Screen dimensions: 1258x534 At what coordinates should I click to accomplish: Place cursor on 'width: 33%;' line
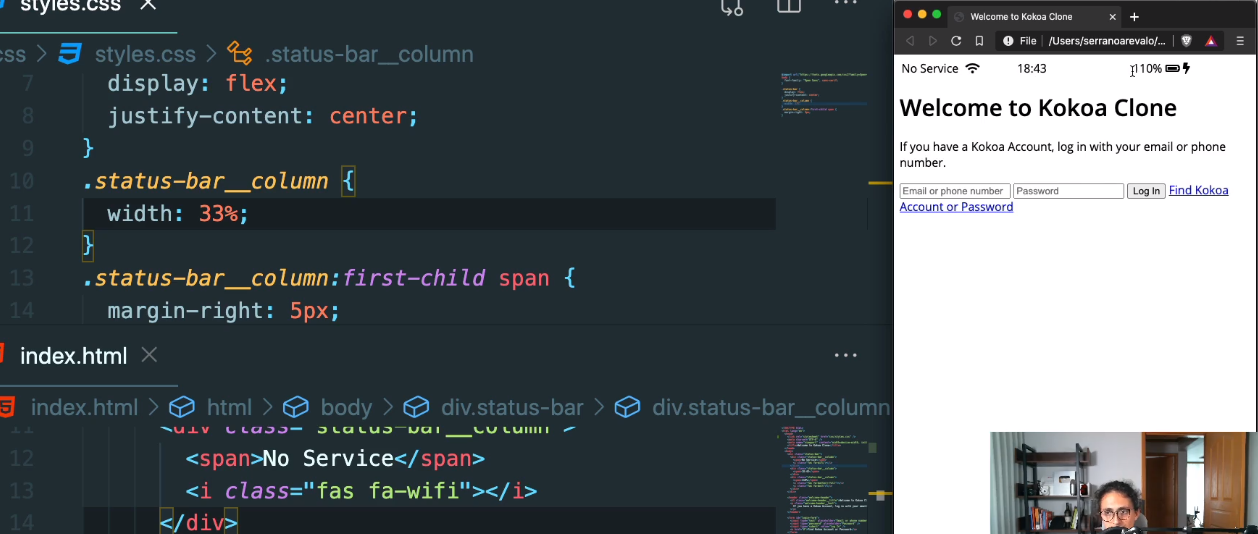tap(178, 213)
